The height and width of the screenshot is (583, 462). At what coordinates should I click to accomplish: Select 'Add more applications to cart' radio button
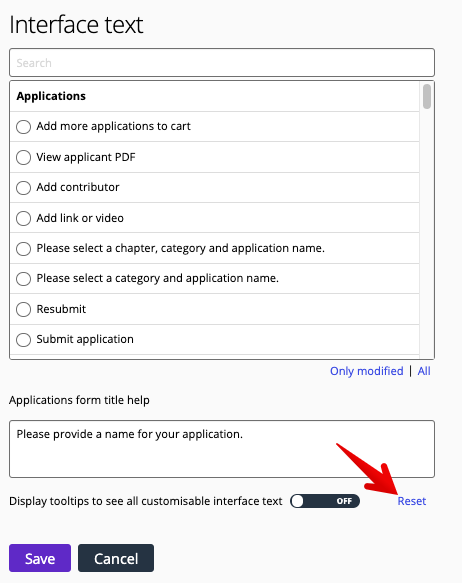[23, 127]
